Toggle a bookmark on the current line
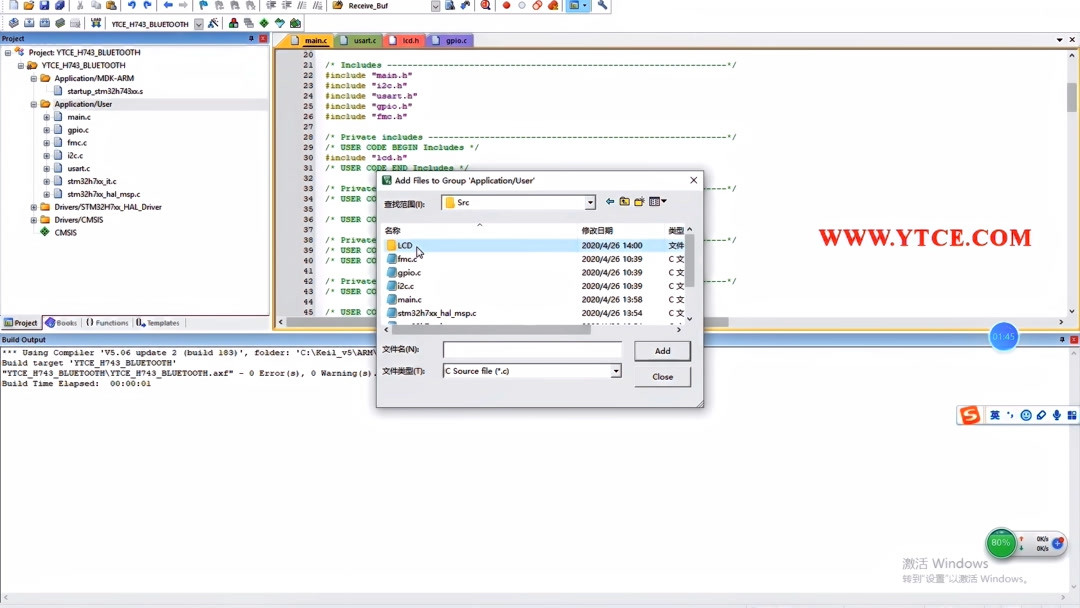This screenshot has height=608, width=1080. pos(204,5)
